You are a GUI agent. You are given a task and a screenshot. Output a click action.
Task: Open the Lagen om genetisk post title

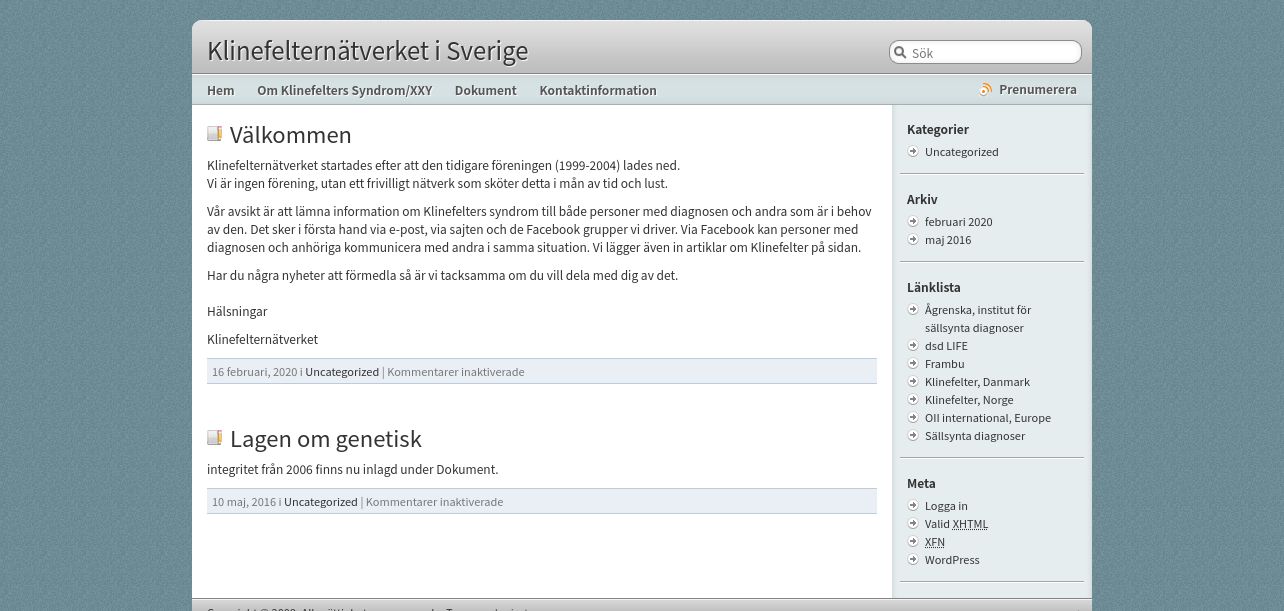point(326,439)
